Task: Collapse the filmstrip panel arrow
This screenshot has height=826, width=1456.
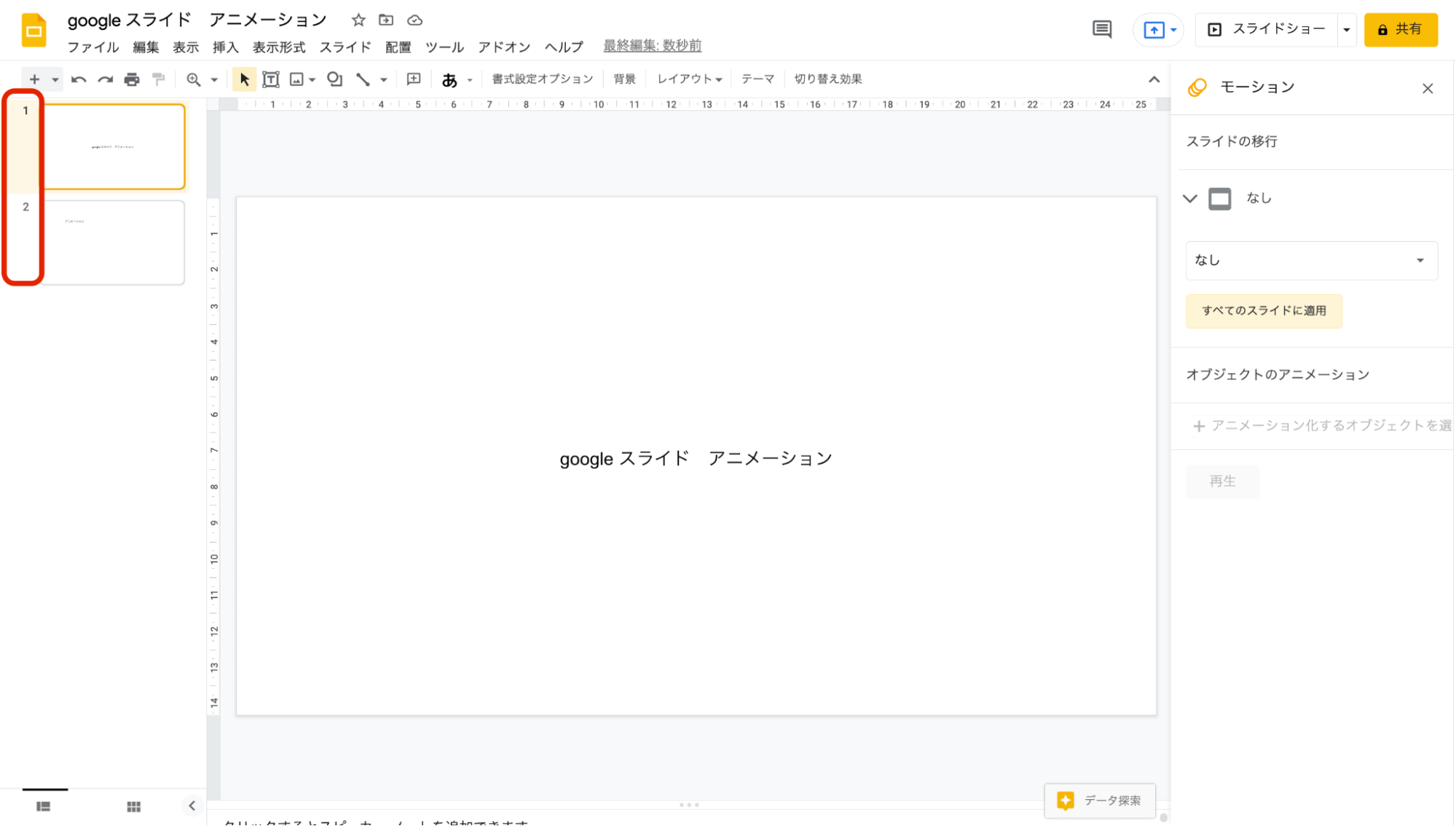Action: (x=192, y=806)
